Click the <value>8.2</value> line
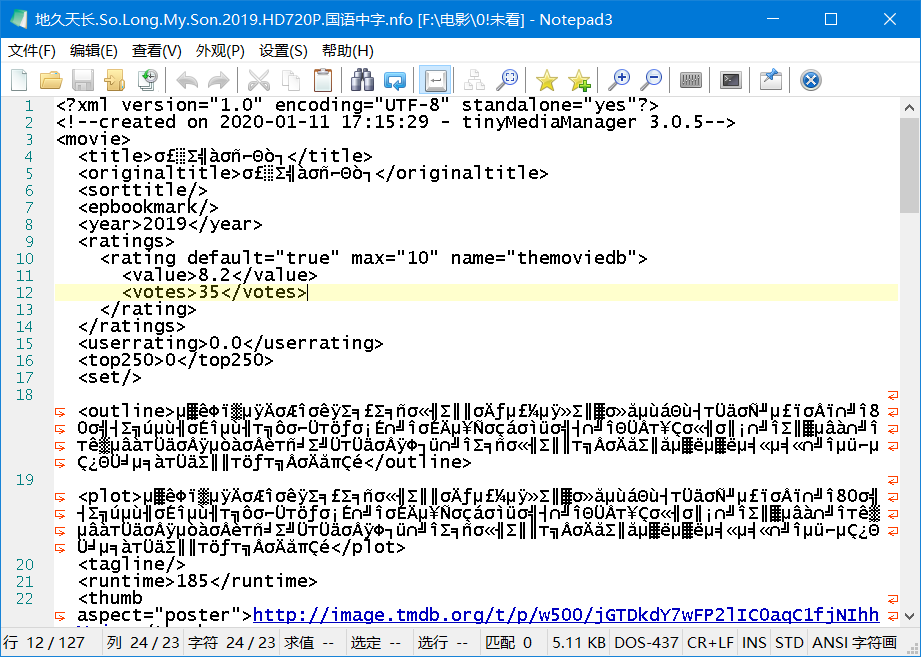The image size is (921, 657). point(220,275)
